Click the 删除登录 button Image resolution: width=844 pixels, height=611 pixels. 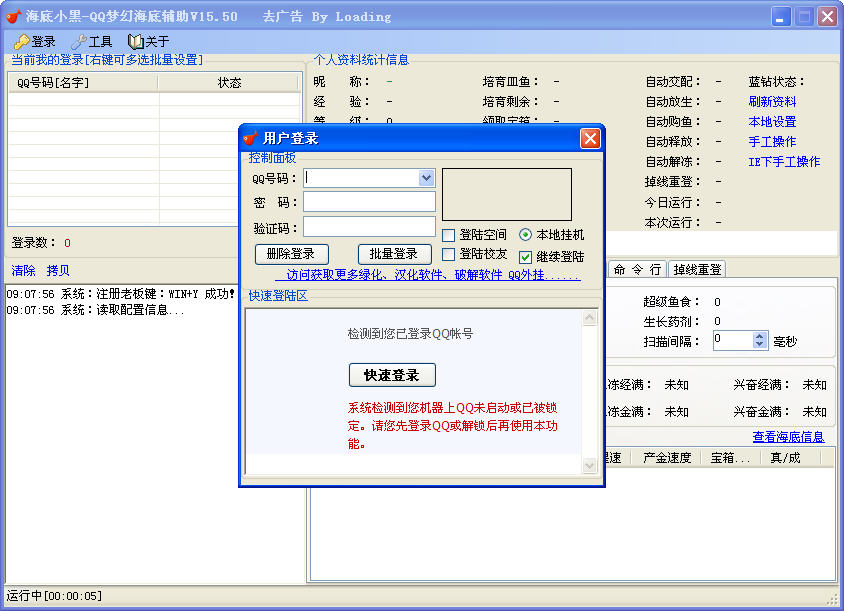pos(291,254)
